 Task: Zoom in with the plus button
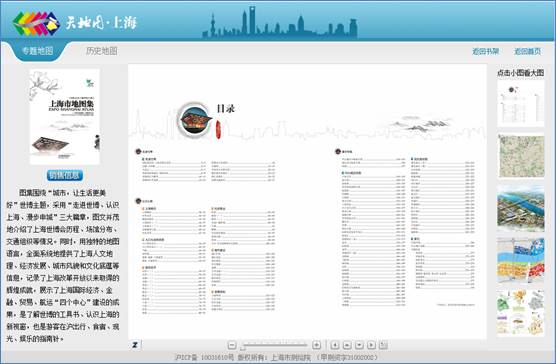pyautogui.click(x=316, y=345)
